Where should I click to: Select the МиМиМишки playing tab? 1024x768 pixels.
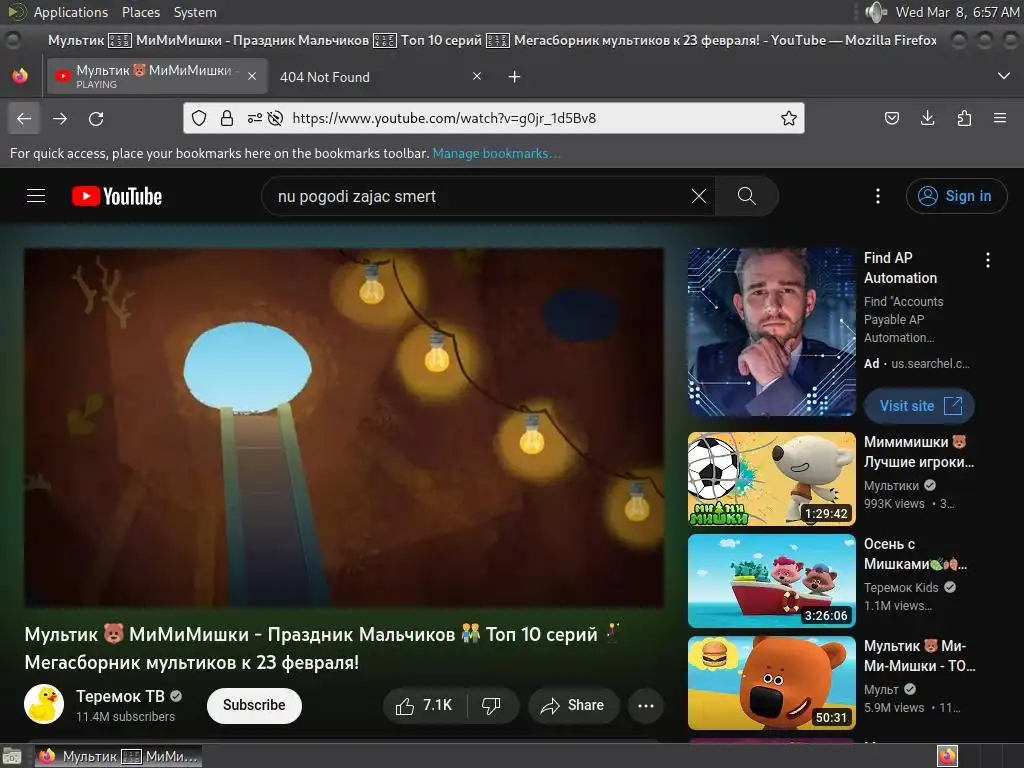157,76
